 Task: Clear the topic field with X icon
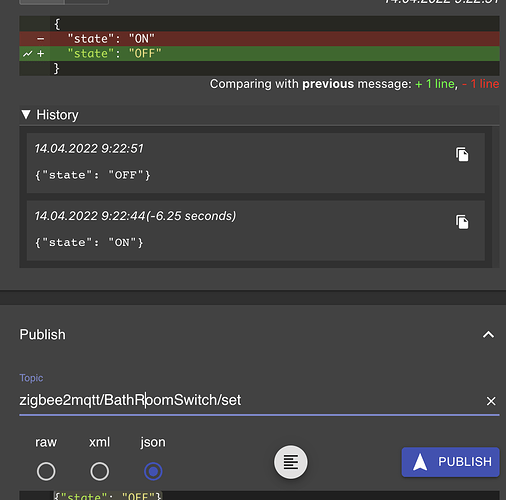491,401
